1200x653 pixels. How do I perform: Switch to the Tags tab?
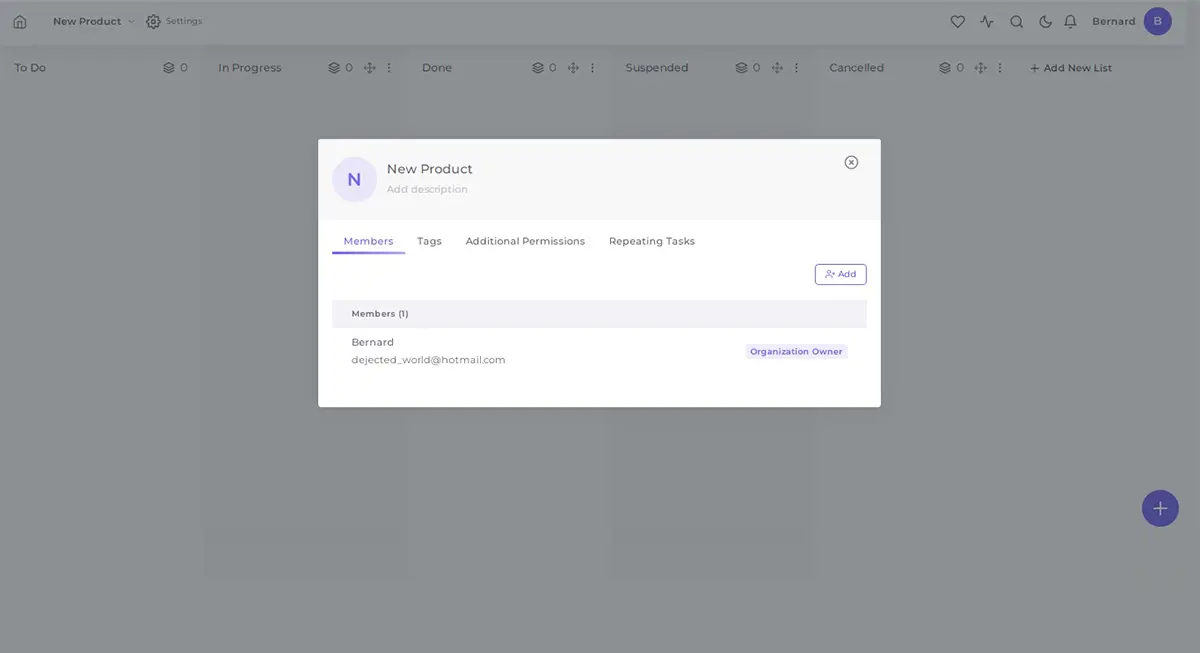(429, 241)
